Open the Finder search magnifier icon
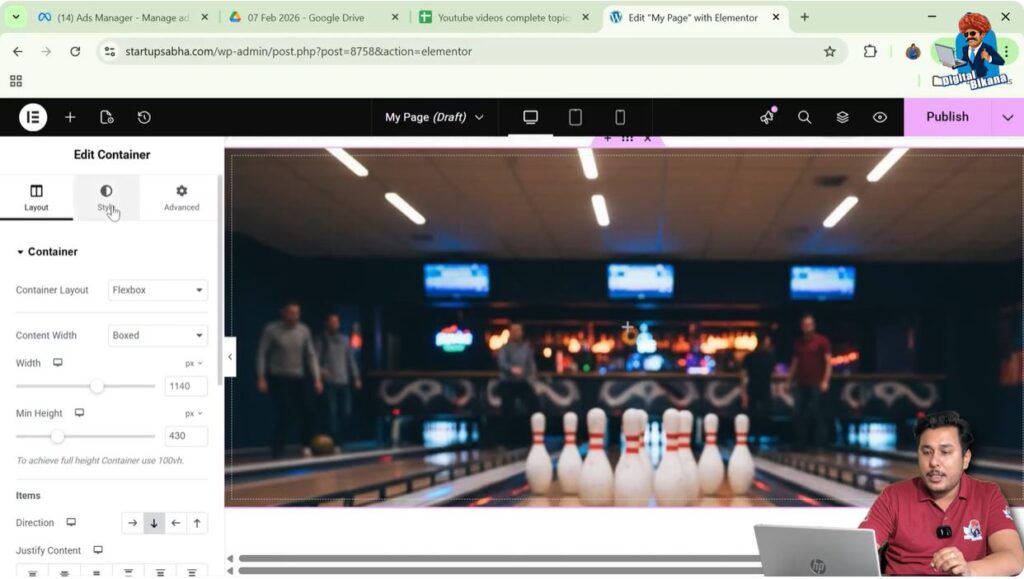 click(804, 117)
